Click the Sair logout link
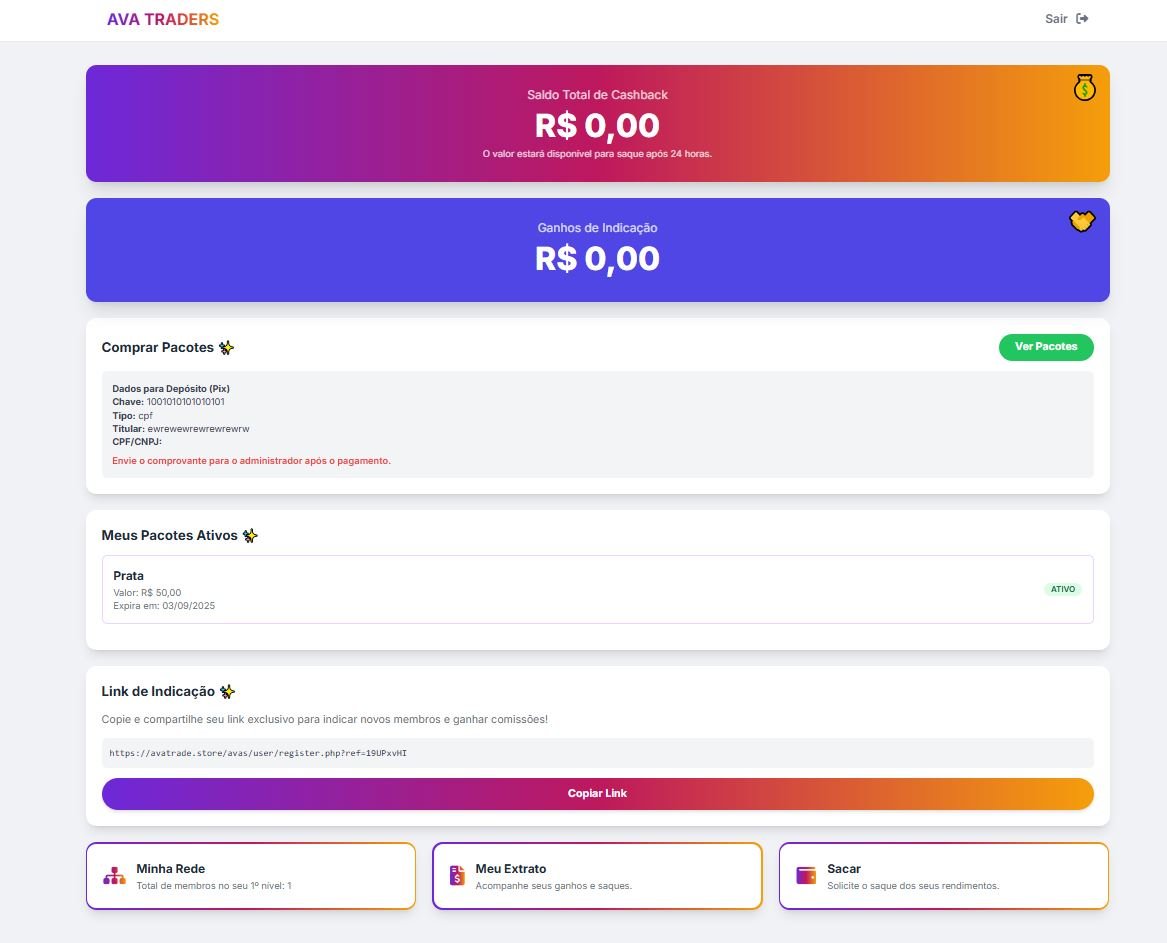This screenshot has width=1167, height=943. click(1057, 19)
